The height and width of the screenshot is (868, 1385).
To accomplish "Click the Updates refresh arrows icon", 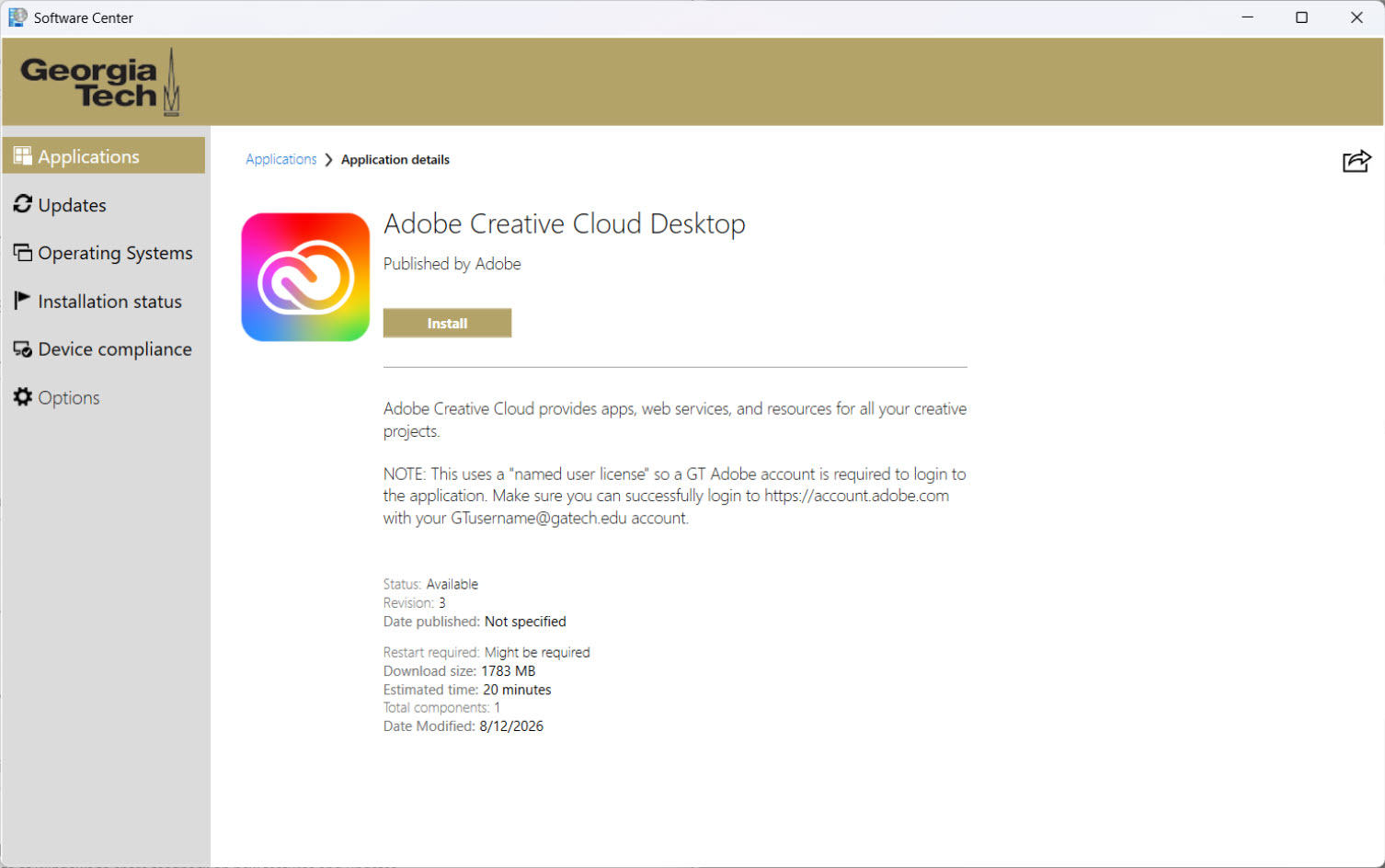I will (x=23, y=204).
